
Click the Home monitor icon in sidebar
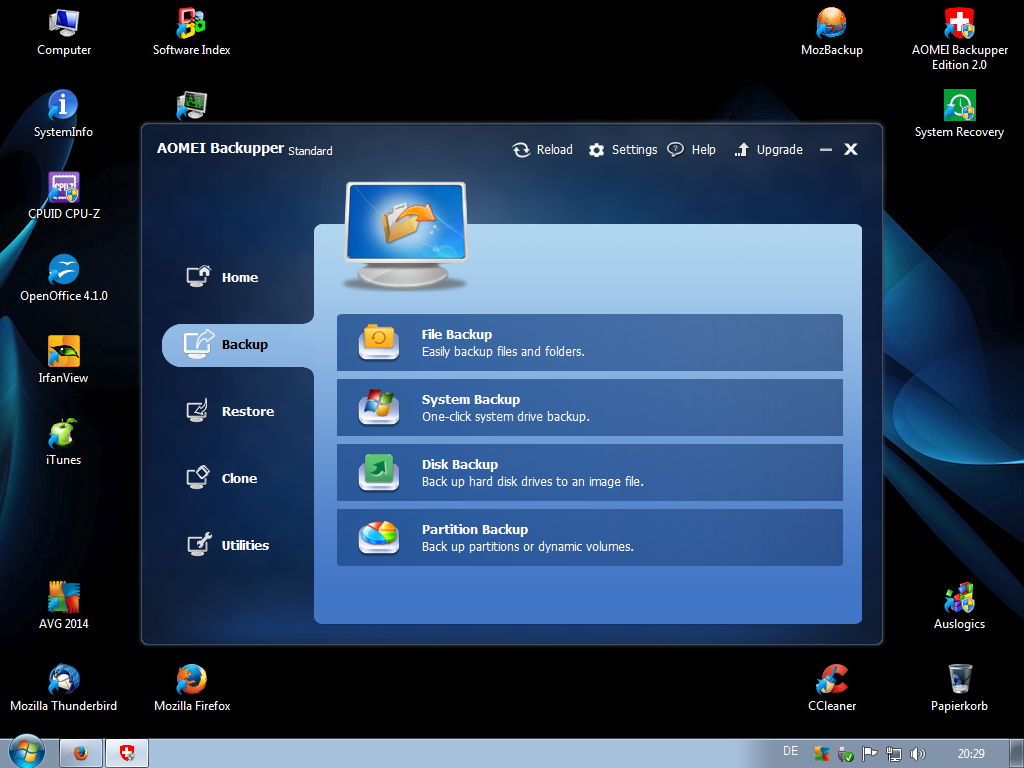[x=199, y=276]
